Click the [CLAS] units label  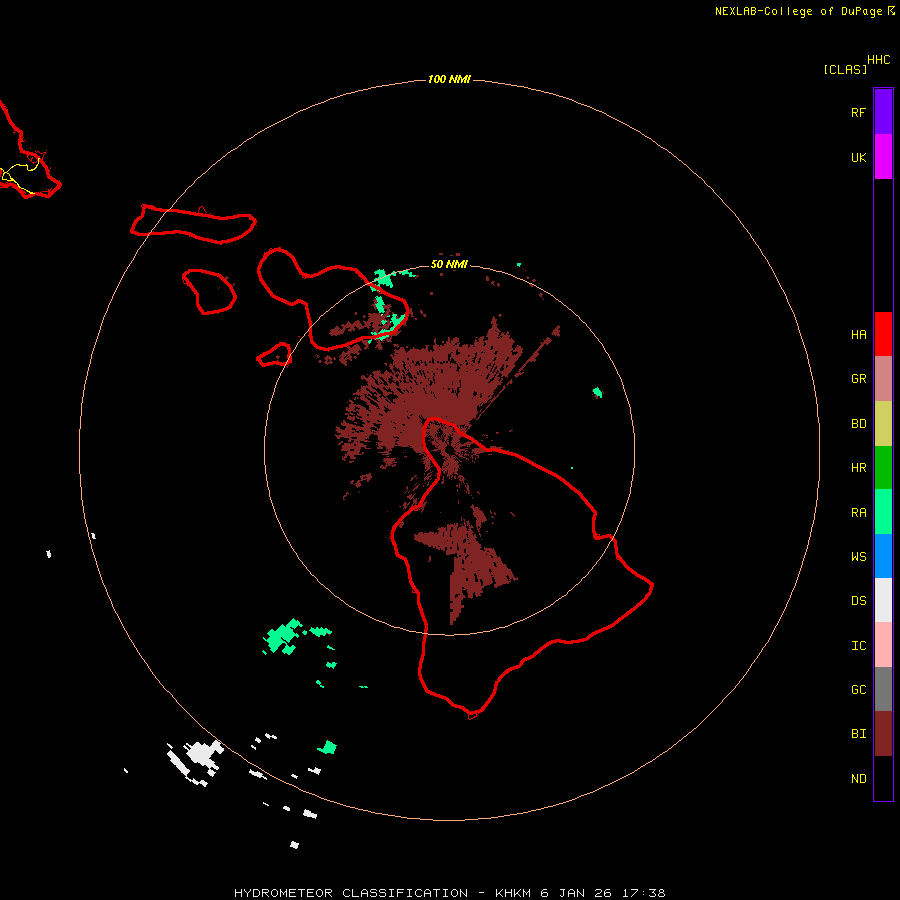click(845, 69)
